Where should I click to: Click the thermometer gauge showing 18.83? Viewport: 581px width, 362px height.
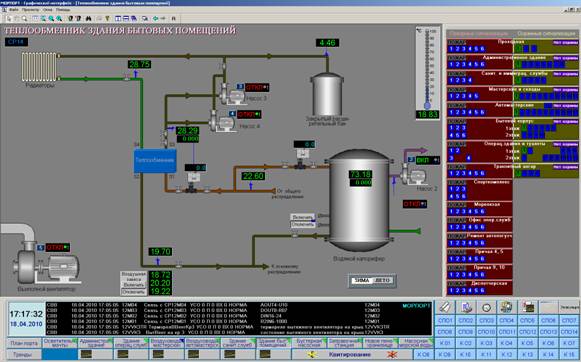pos(428,73)
